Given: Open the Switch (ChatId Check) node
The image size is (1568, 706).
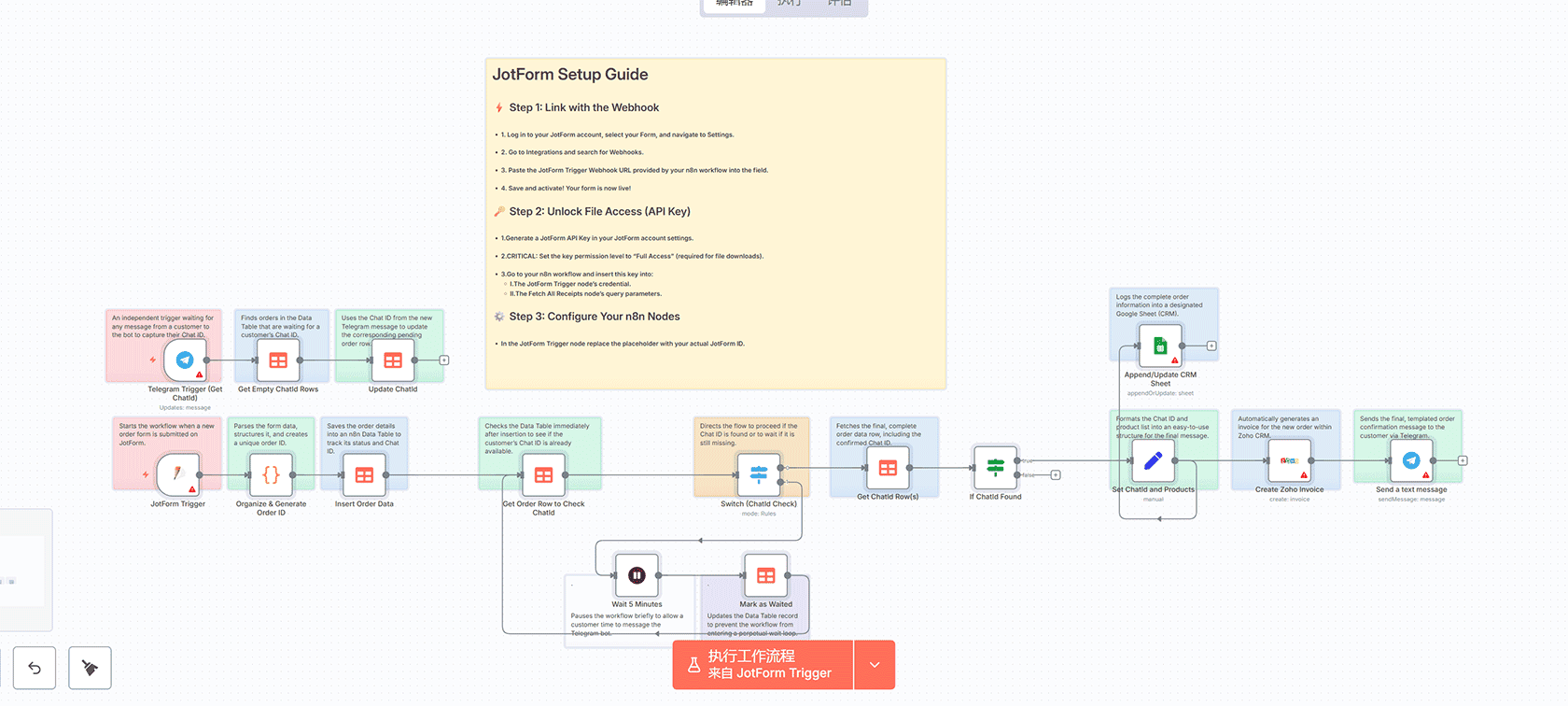Looking at the screenshot, I should click(x=759, y=474).
